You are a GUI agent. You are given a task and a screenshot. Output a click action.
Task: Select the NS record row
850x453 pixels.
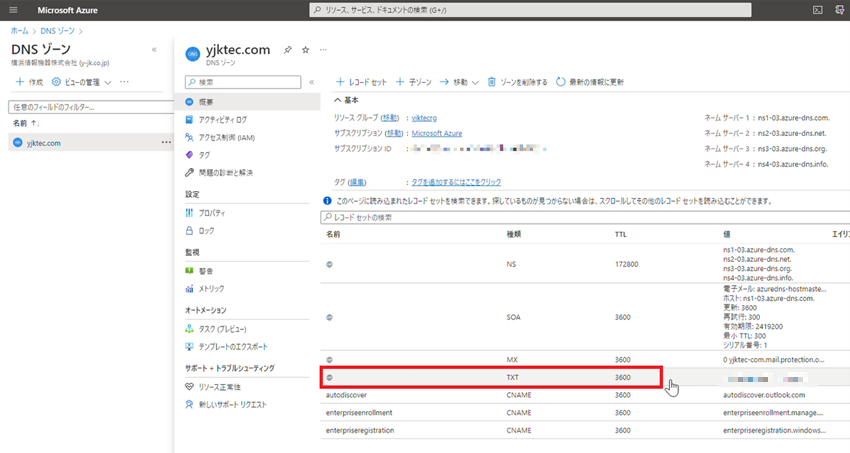(585, 264)
